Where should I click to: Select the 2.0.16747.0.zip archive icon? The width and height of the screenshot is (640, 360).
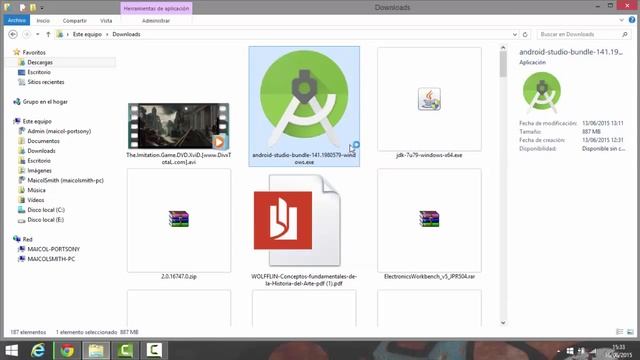click(179, 219)
